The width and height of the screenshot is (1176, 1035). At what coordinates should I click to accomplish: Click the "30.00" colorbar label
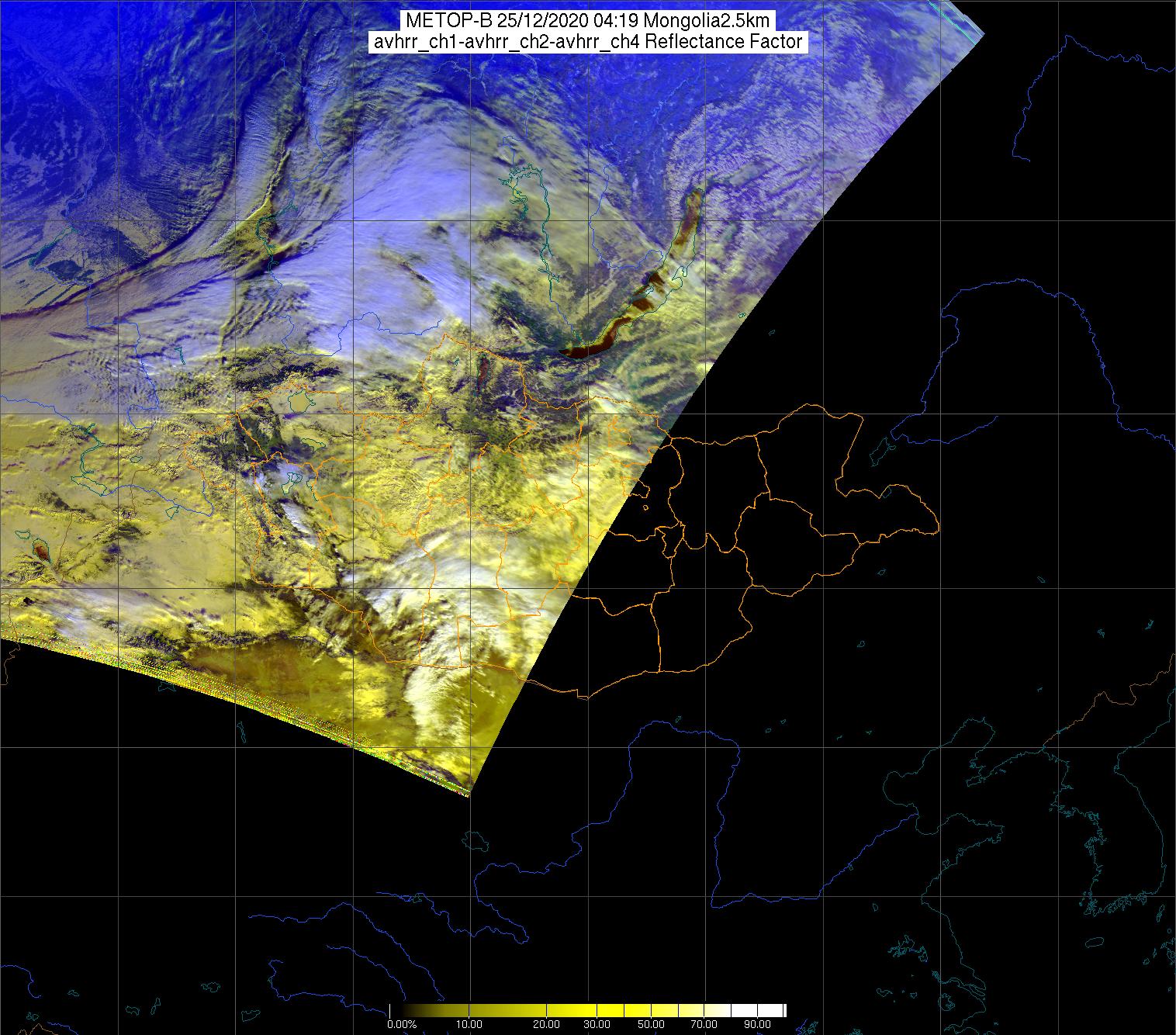(x=597, y=1024)
